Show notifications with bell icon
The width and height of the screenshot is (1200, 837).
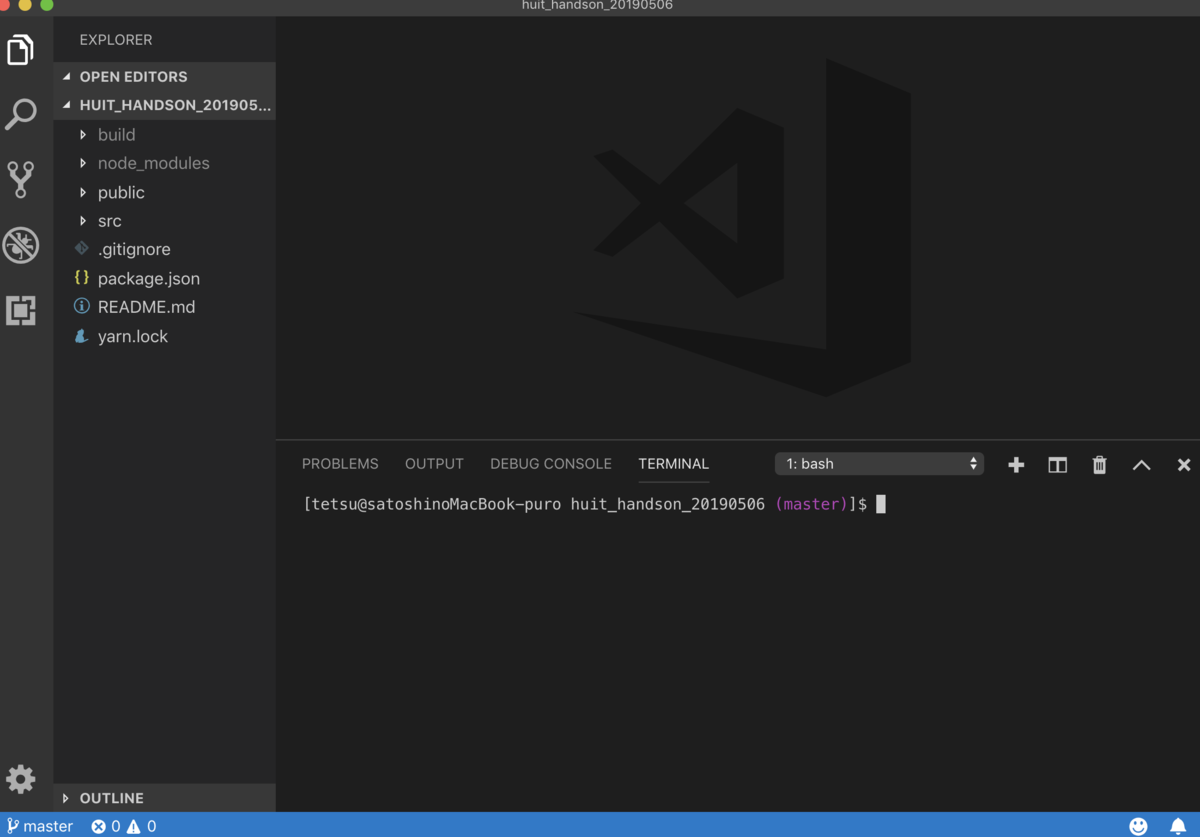click(1179, 826)
